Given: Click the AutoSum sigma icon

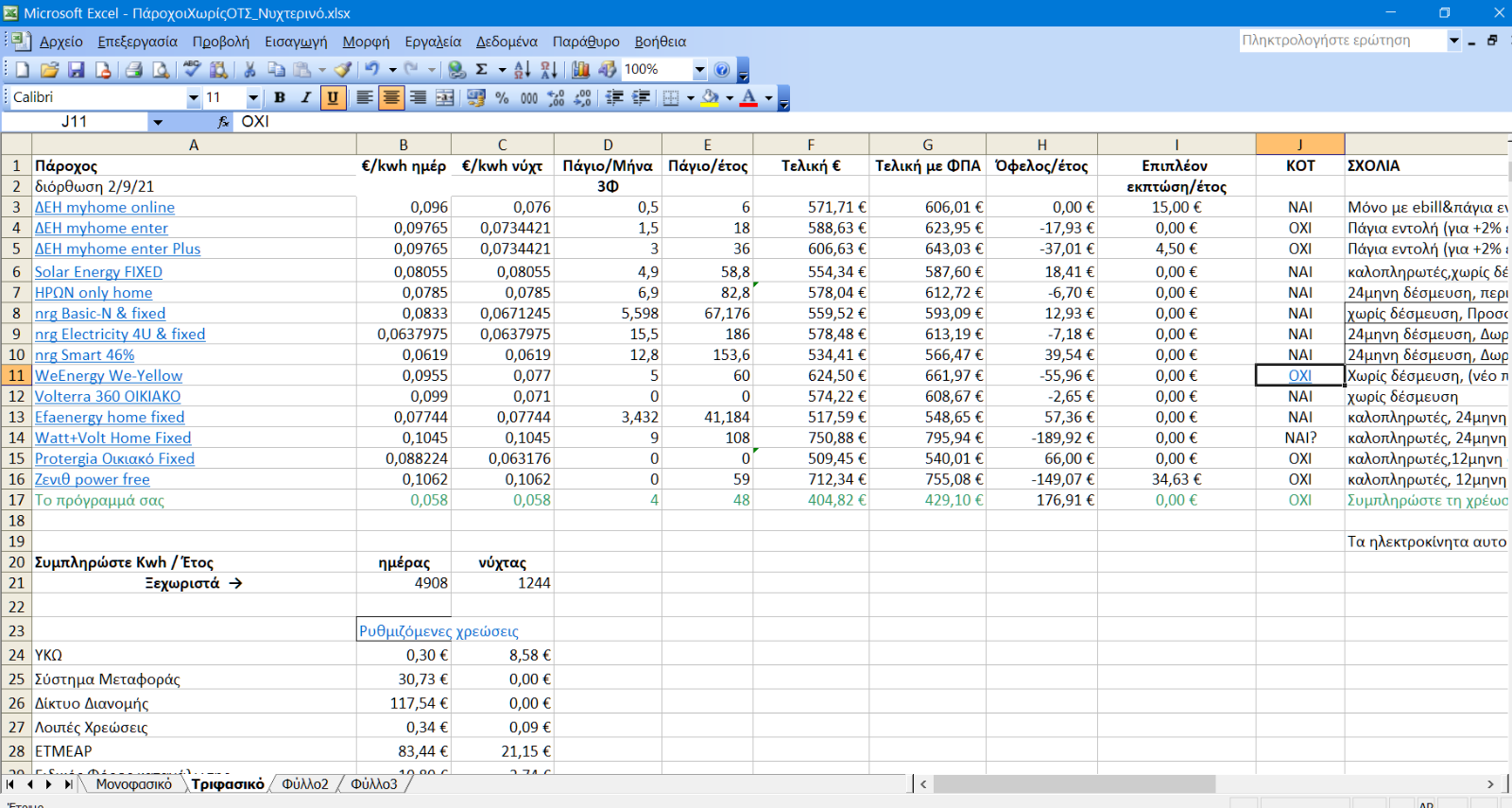Looking at the screenshot, I should pos(482,70).
